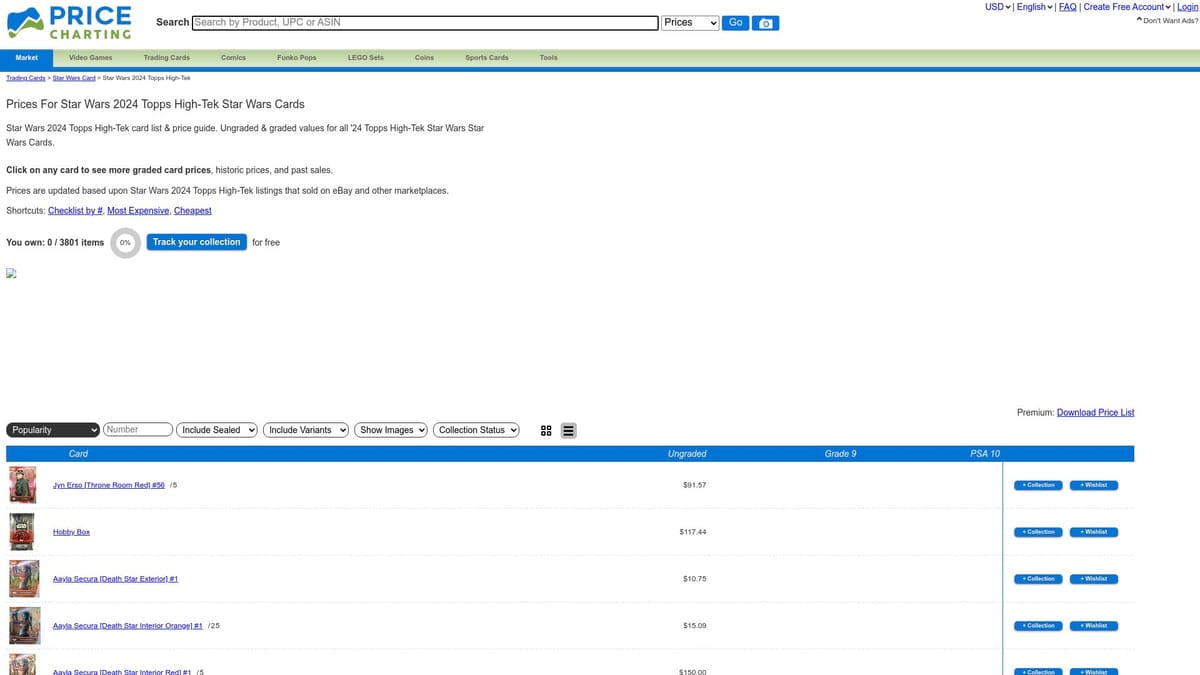Screen dimensions: 1200x675
Task: Open the LEGO Sets menu
Action: point(366,58)
